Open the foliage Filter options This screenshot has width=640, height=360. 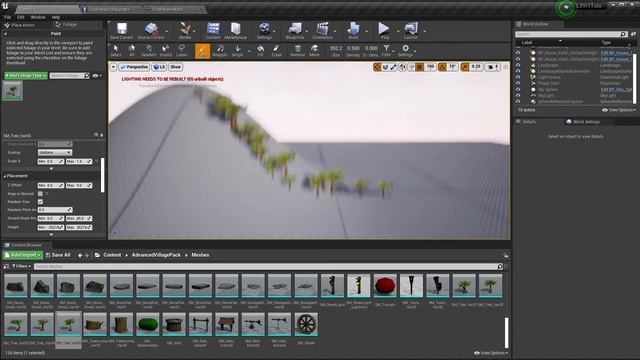click(x=386, y=51)
